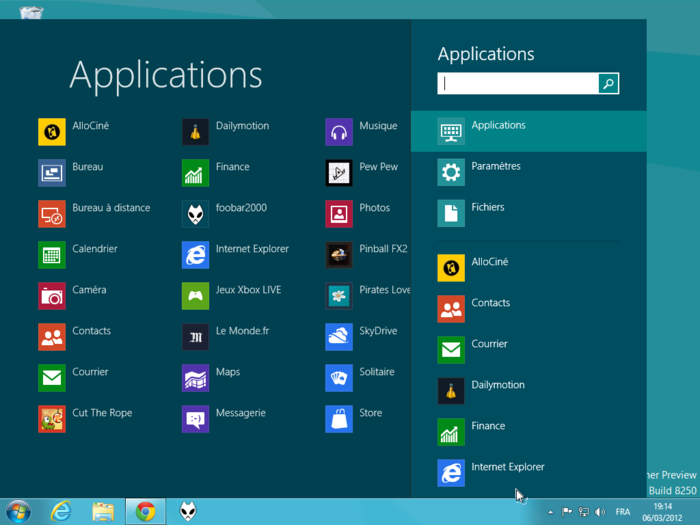
Task: Show hidden system tray icons arrow
Action: (550, 512)
